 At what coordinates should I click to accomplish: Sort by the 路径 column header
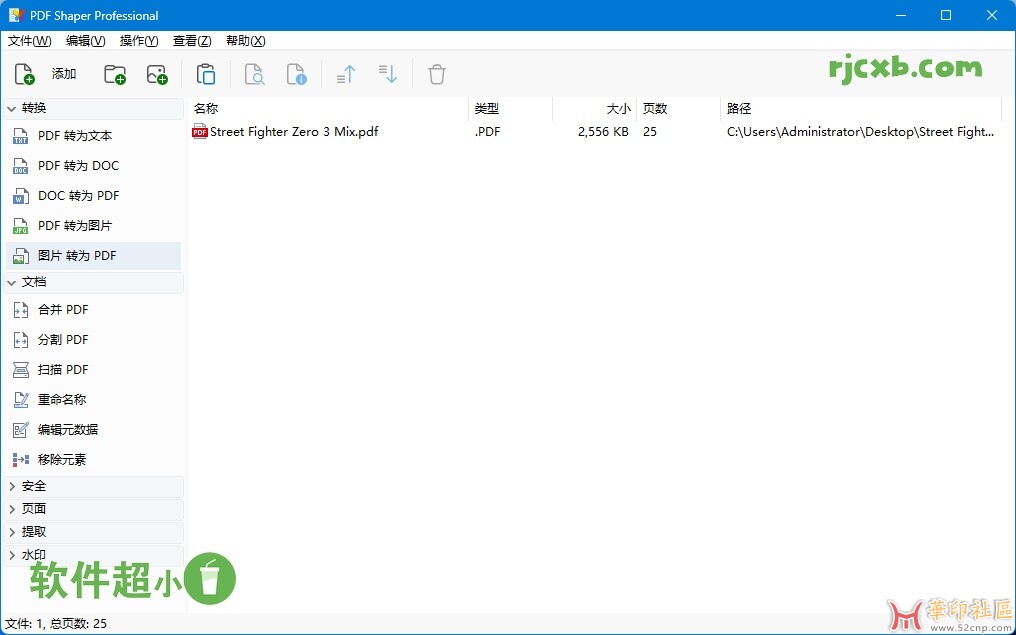click(860, 109)
